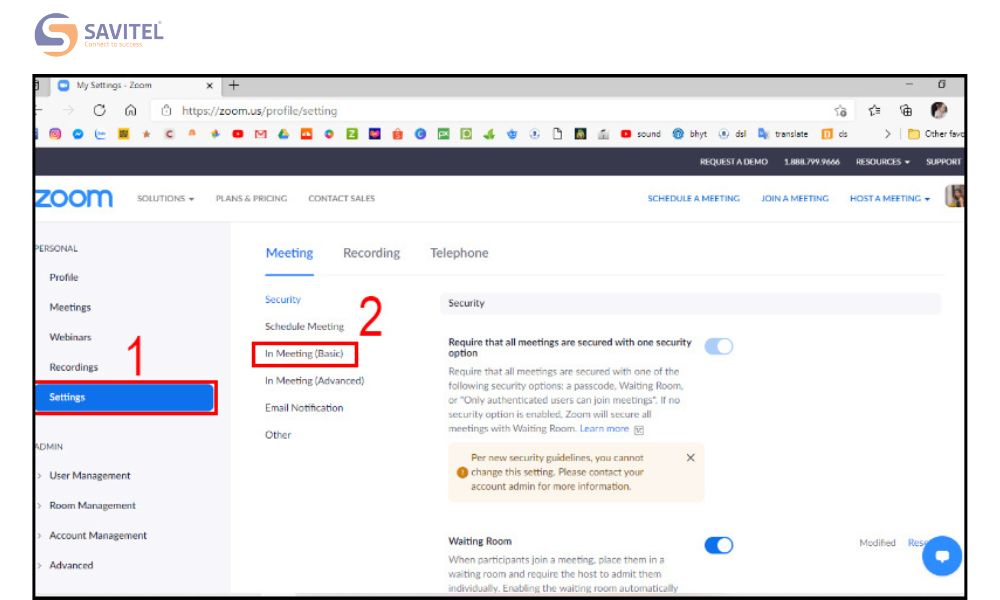The height and width of the screenshot is (600, 1000).
Task: Switch to the Recording tab
Action: coord(371,253)
